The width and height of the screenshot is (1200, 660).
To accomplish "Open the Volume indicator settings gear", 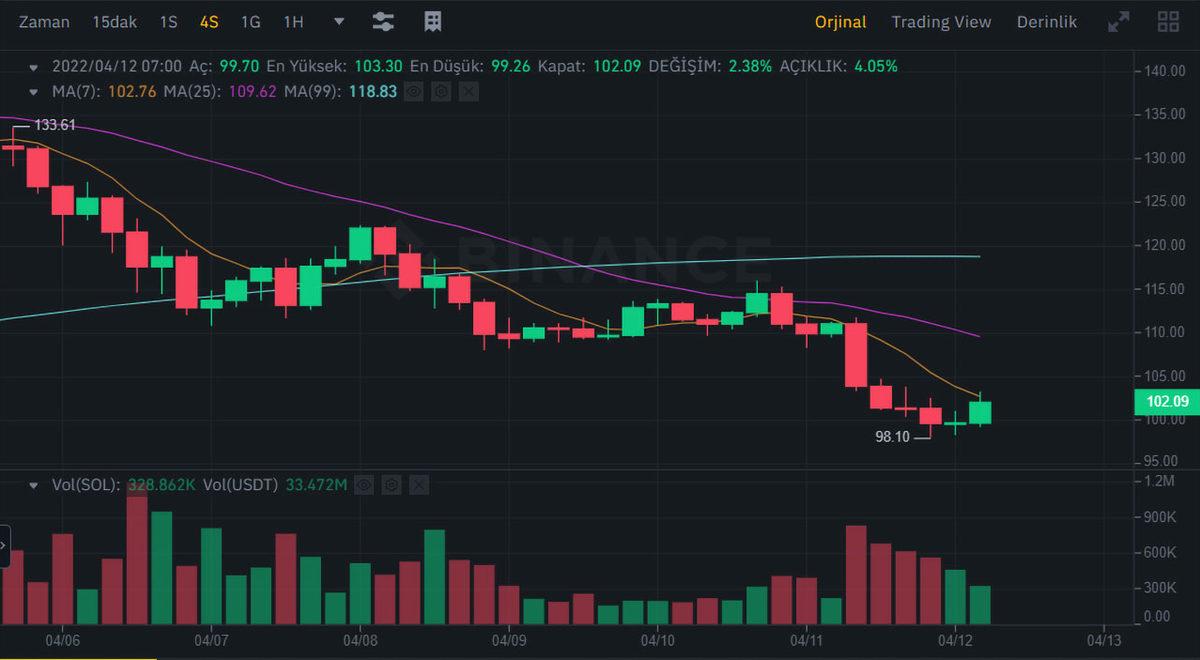I will click(391, 485).
